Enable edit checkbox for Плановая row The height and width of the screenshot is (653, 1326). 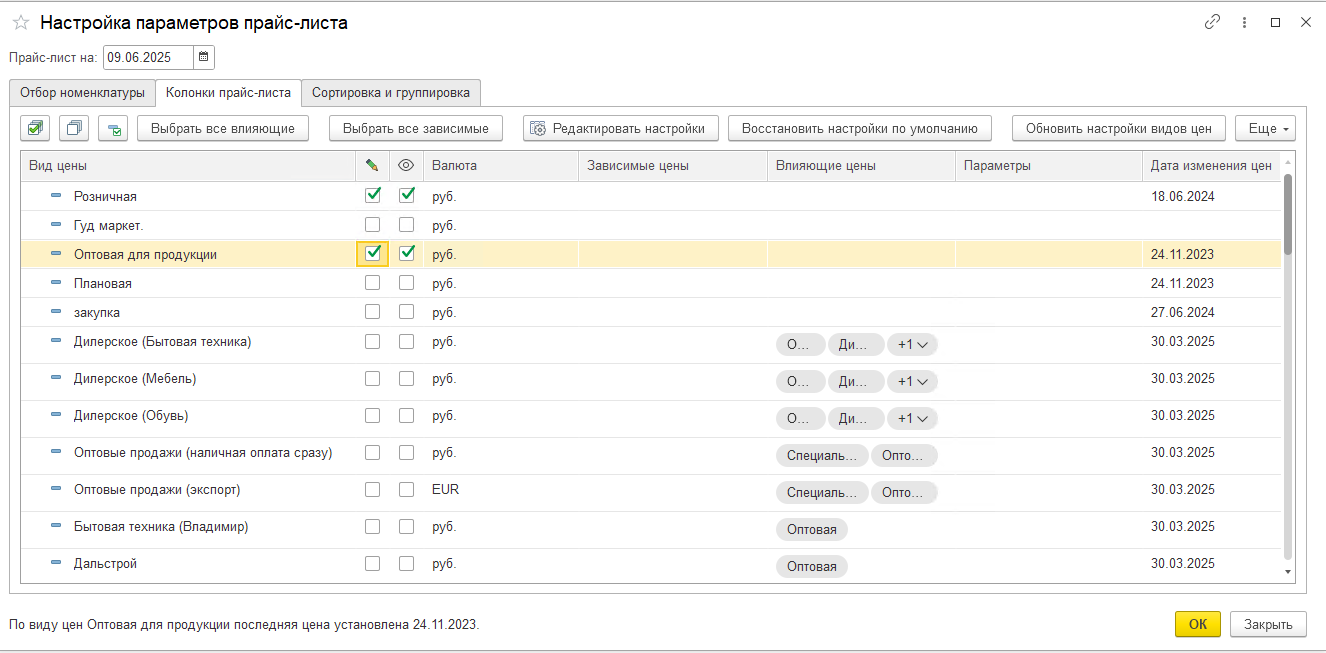coord(372,283)
